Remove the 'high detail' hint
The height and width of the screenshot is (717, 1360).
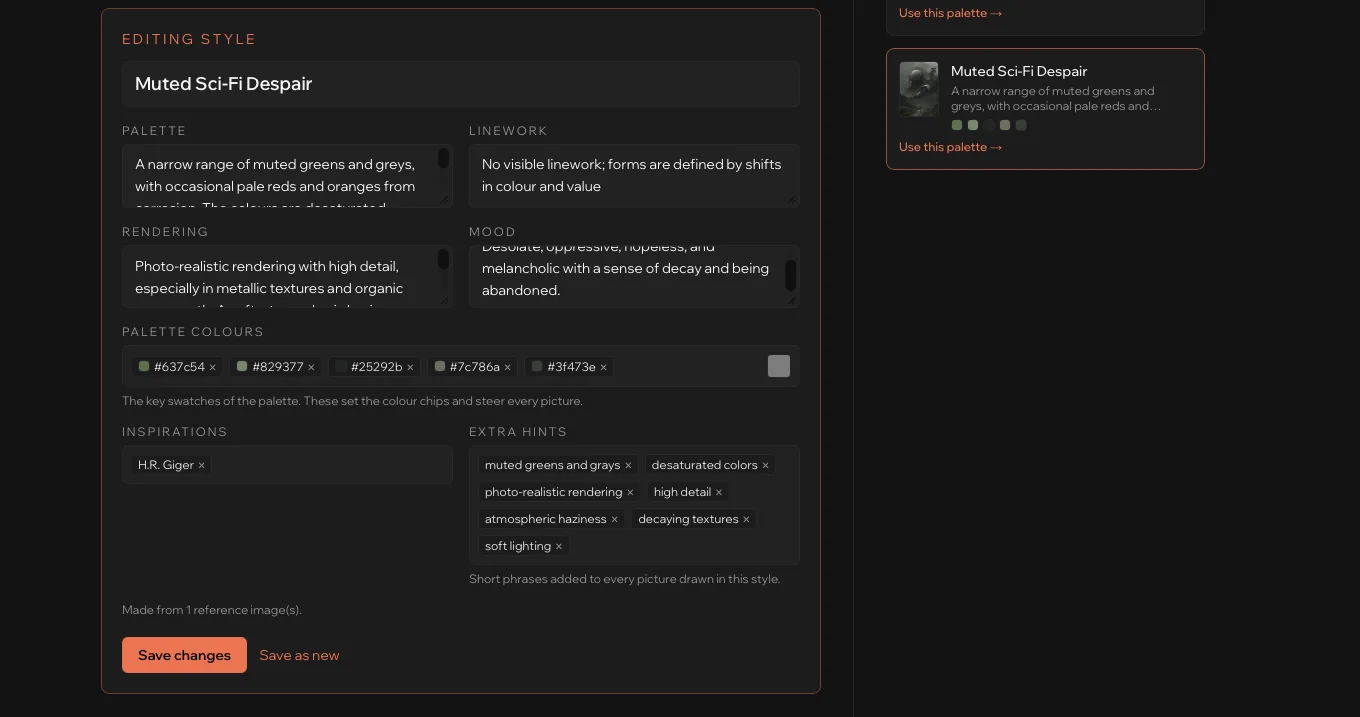click(x=719, y=493)
